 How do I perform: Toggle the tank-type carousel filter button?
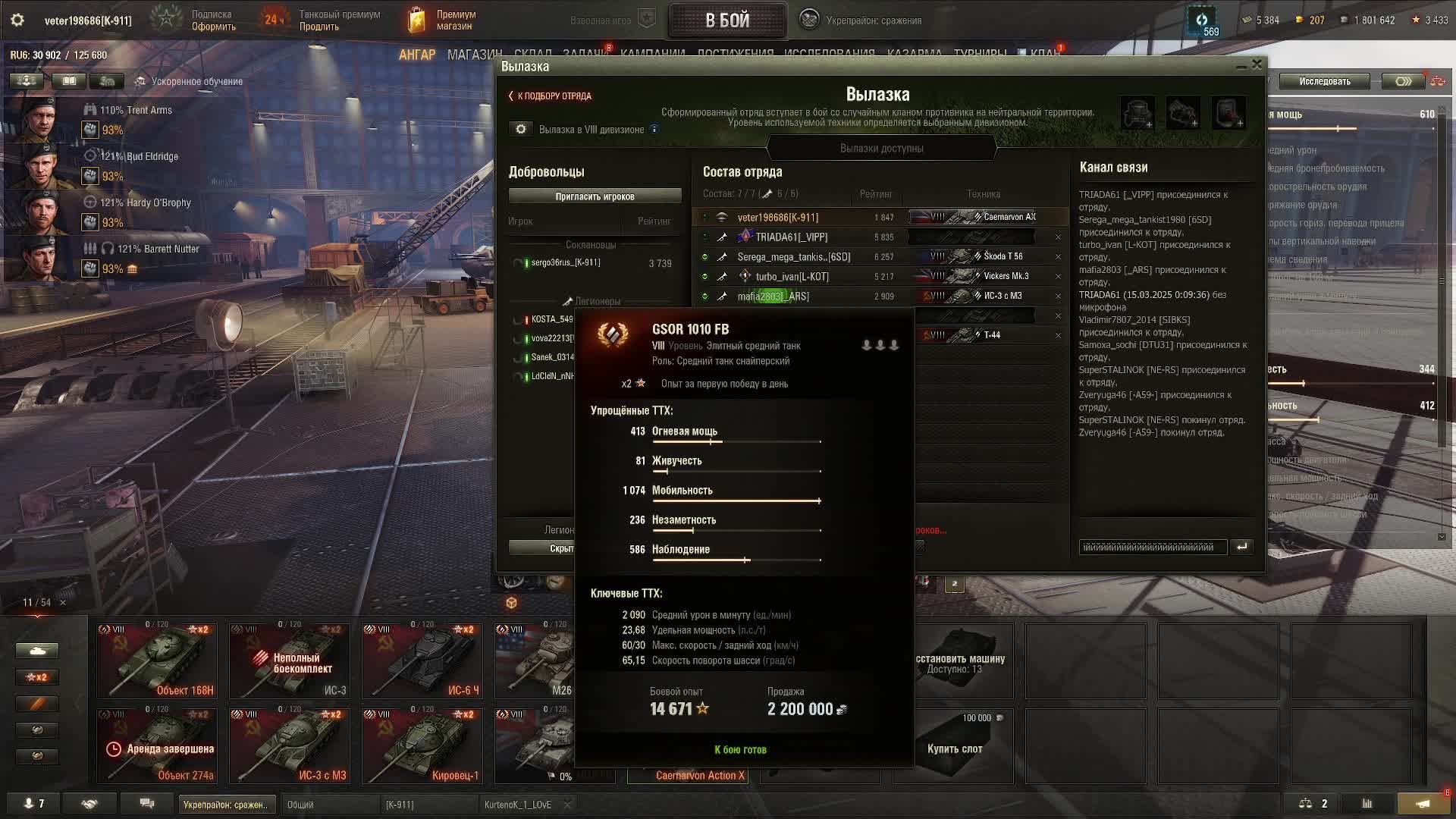pyautogui.click(x=36, y=651)
